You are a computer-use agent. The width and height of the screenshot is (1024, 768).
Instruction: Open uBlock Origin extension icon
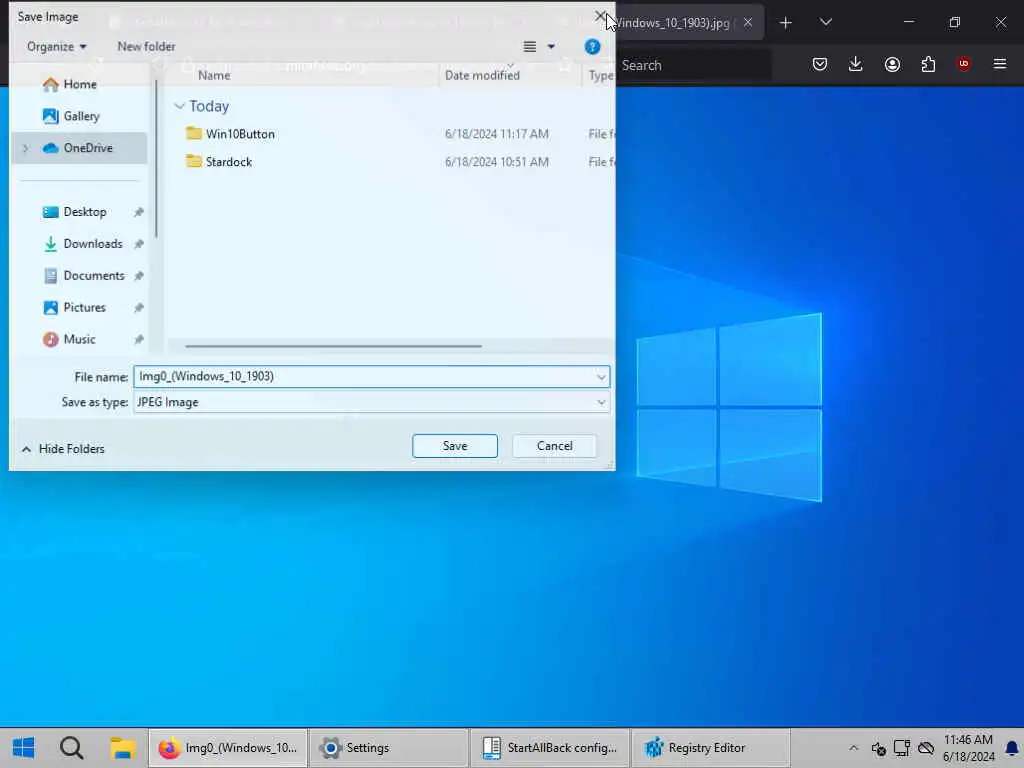[963, 63]
